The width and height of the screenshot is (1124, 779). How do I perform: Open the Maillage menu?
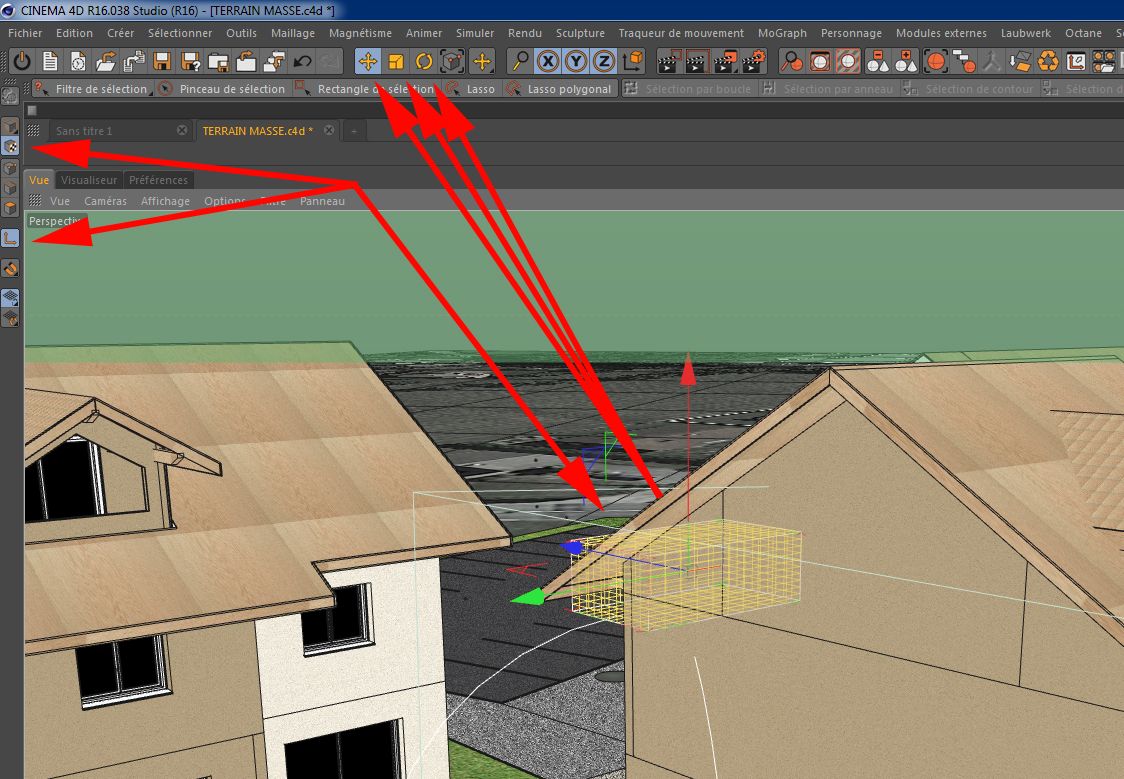[292, 33]
